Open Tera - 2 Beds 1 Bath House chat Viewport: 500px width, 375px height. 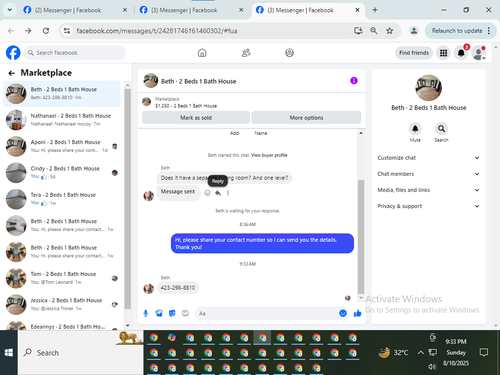pos(62,199)
